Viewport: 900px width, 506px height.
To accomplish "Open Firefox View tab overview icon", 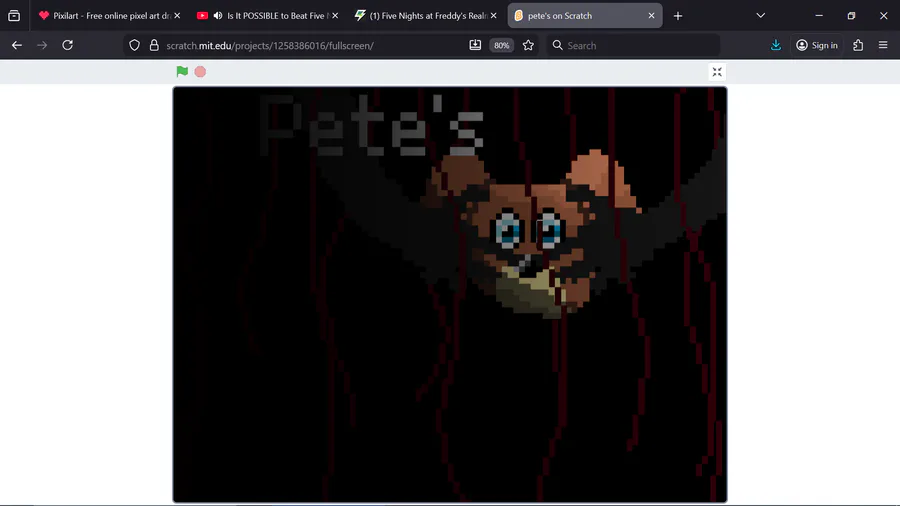I will click(14, 16).
